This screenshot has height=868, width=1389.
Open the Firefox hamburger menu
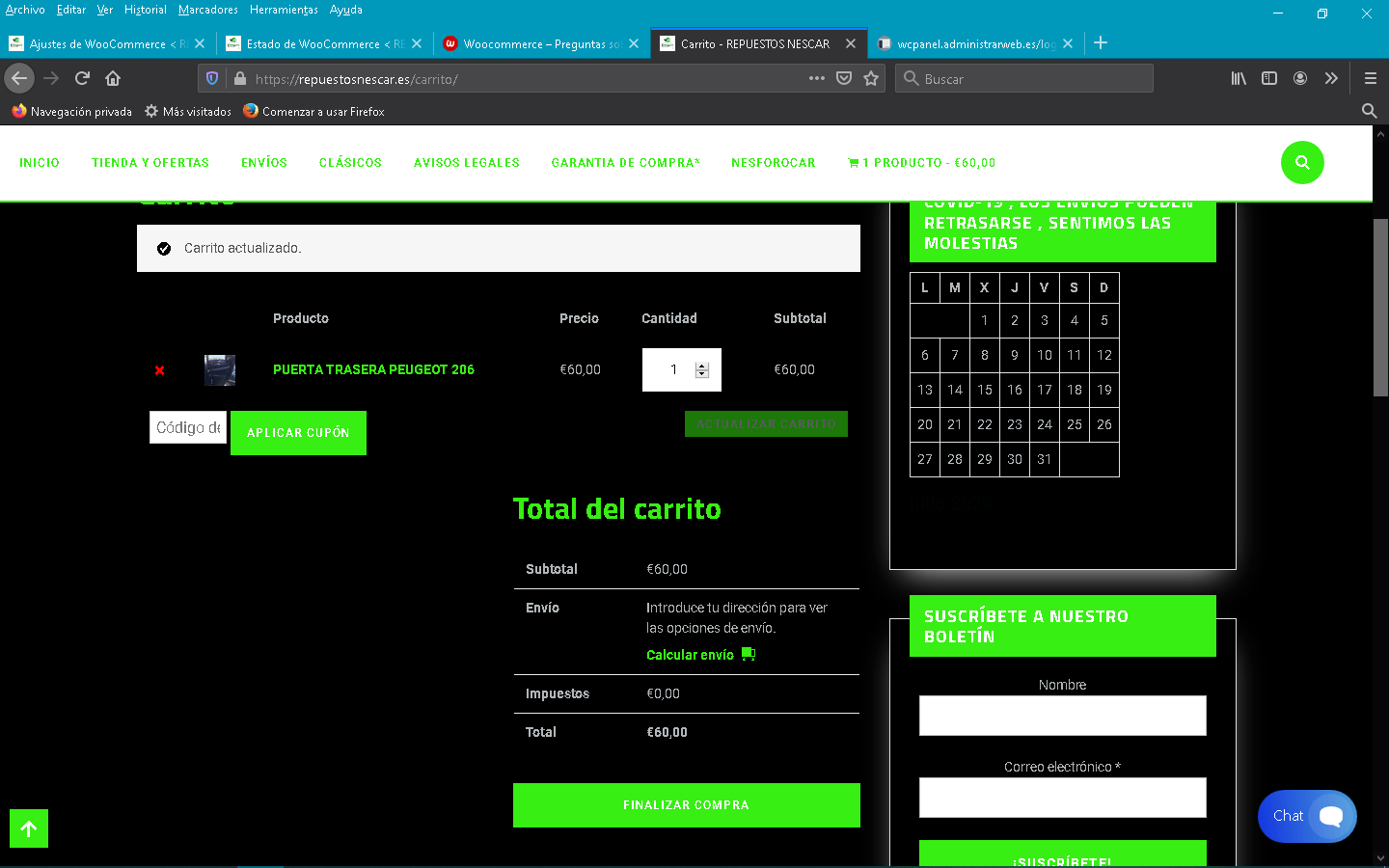click(x=1370, y=78)
